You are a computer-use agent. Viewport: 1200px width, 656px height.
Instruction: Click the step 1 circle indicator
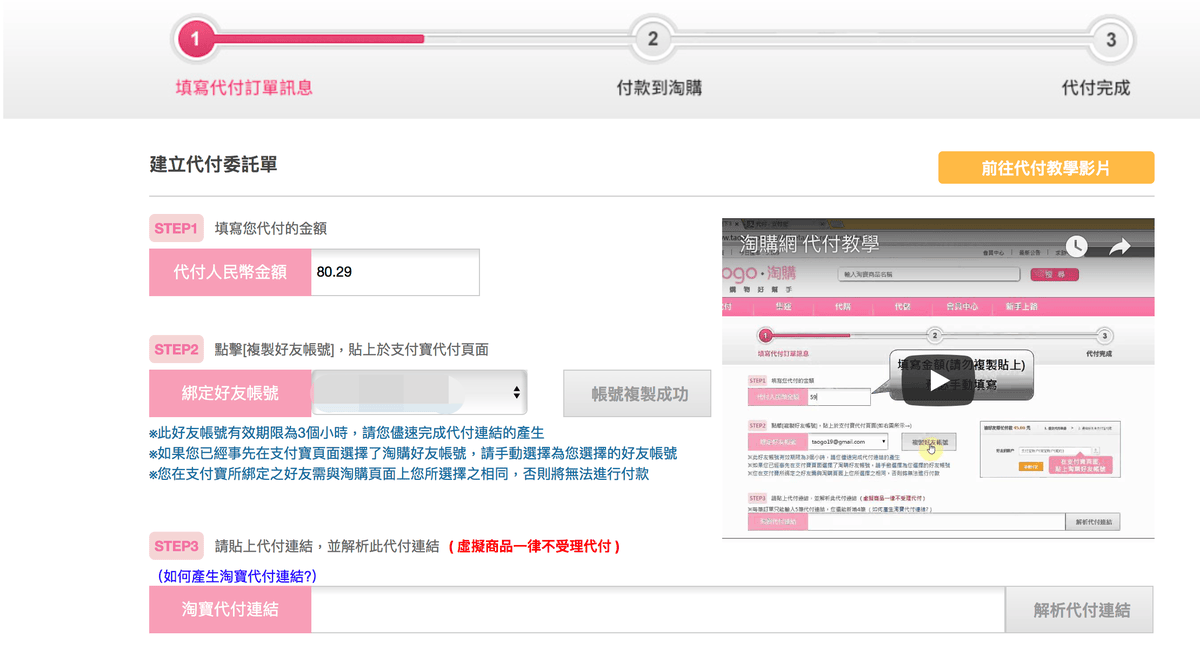pos(195,39)
